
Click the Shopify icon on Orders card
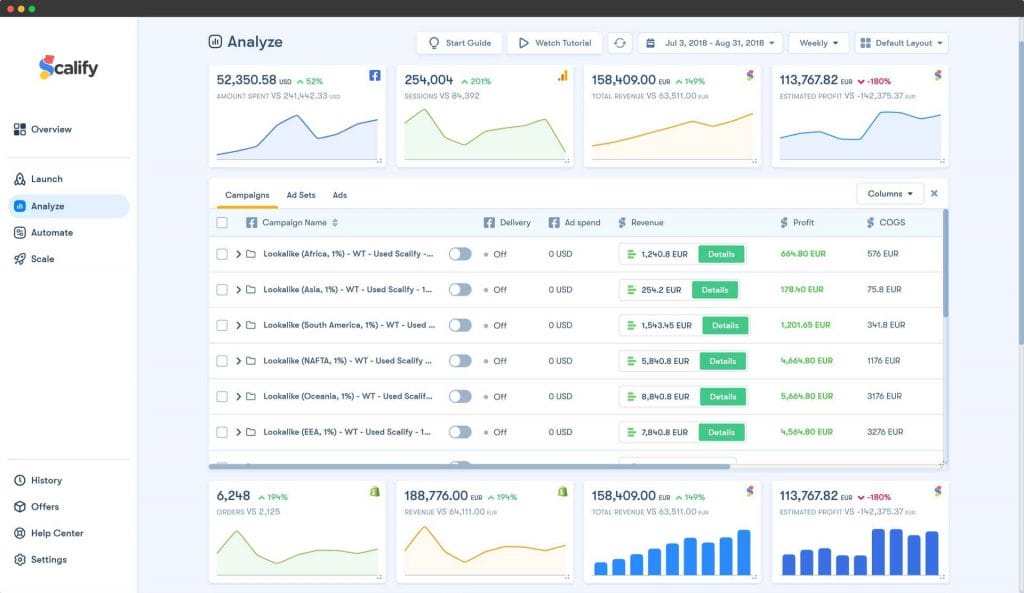click(374, 491)
